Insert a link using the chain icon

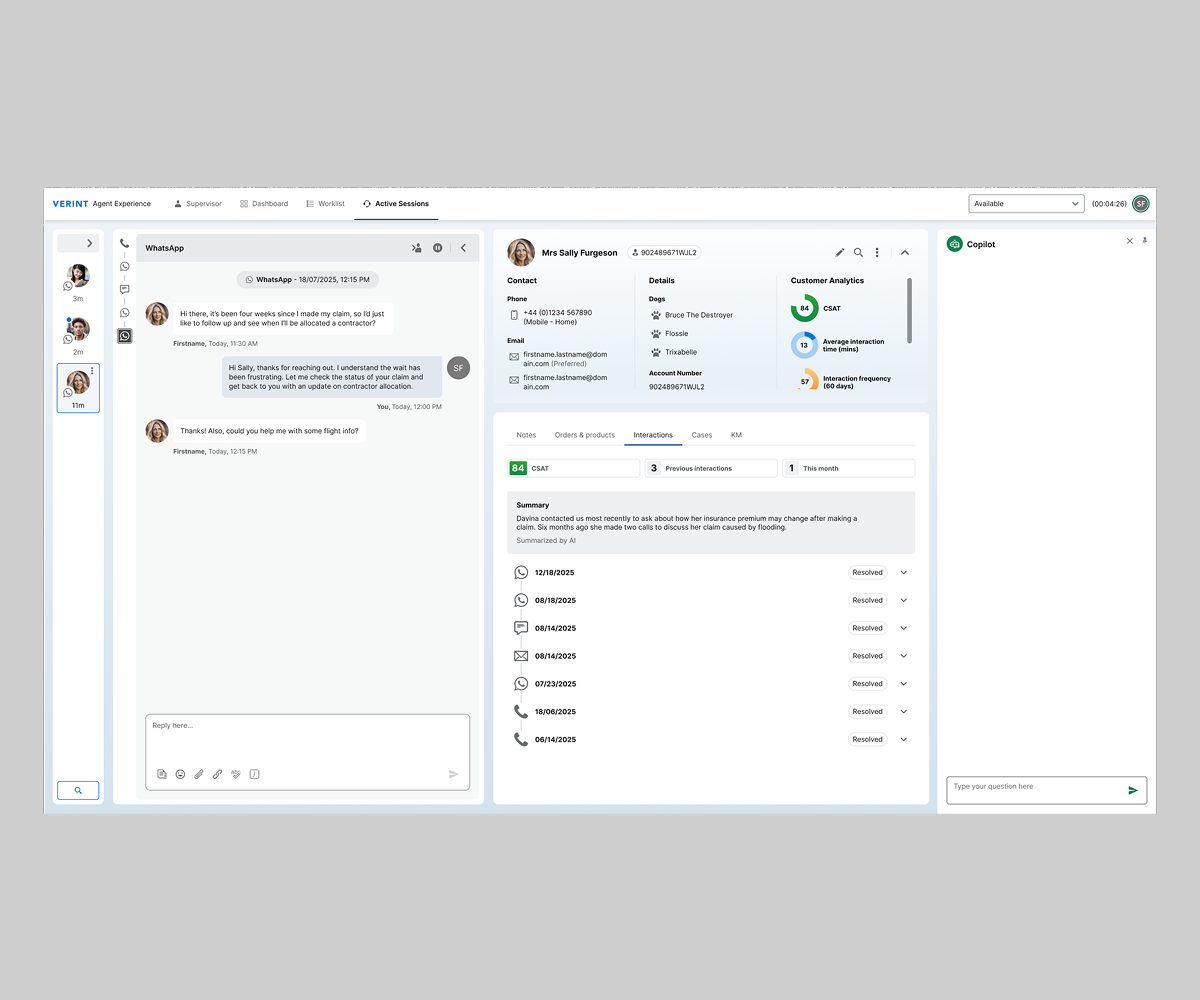coord(217,774)
